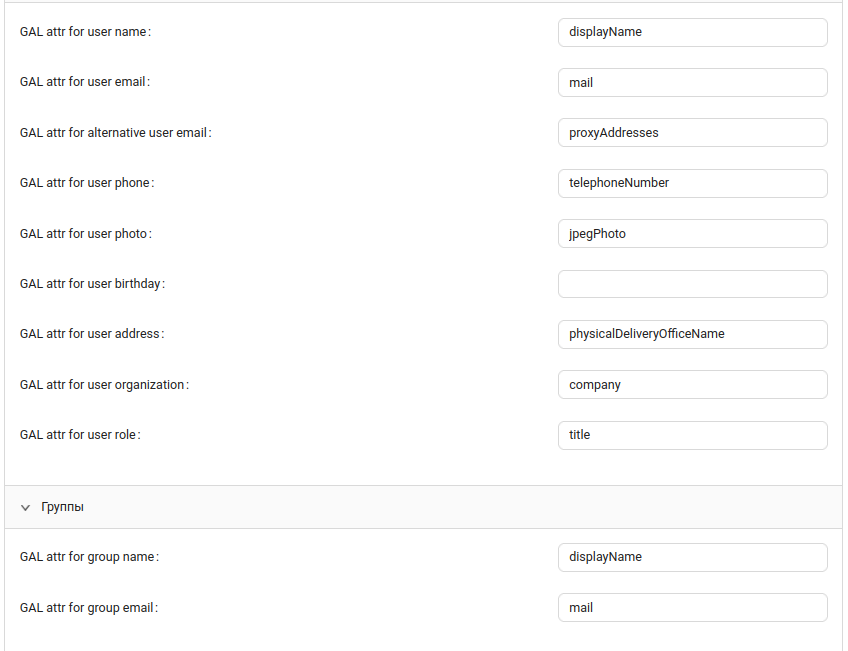
Task: Click the 'GAL attr for alternative user email' label
Action: point(115,133)
